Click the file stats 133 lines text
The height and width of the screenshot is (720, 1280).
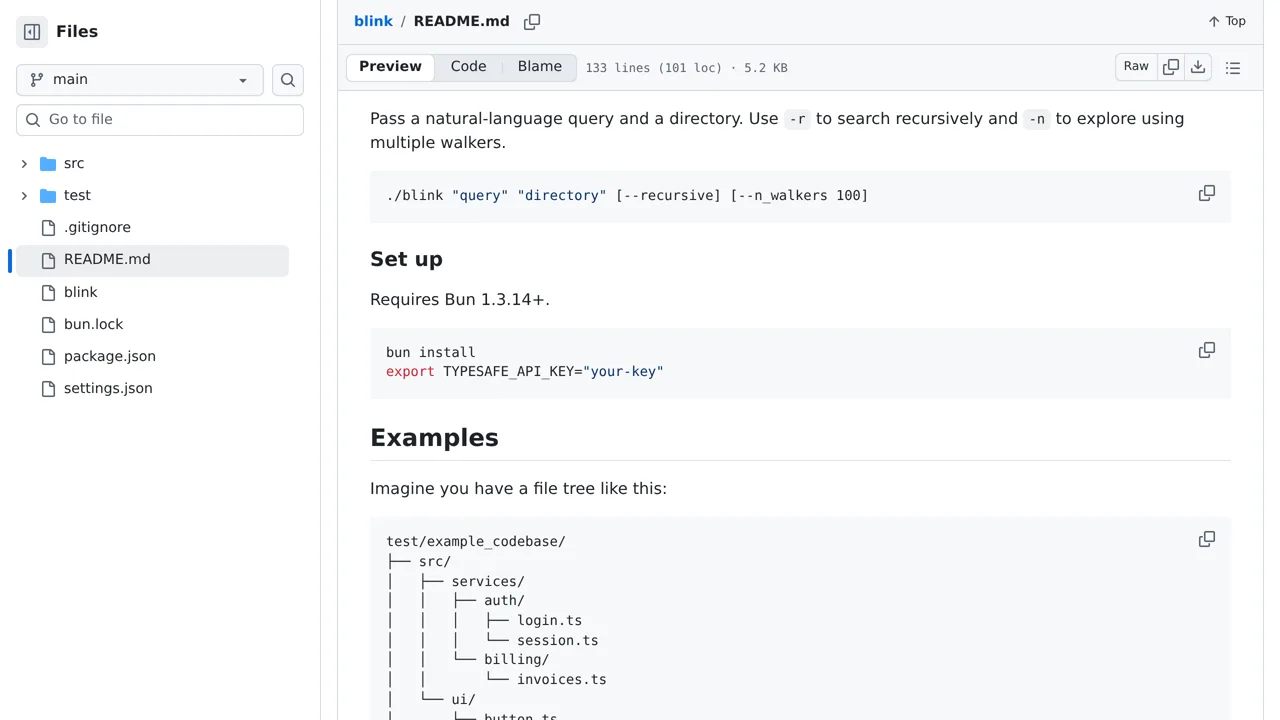point(686,68)
